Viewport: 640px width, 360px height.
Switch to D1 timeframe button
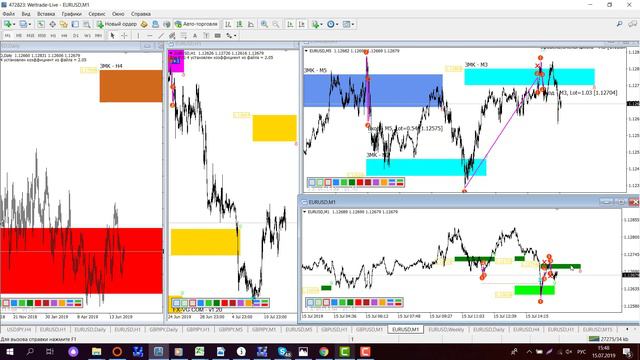click(x=76, y=36)
